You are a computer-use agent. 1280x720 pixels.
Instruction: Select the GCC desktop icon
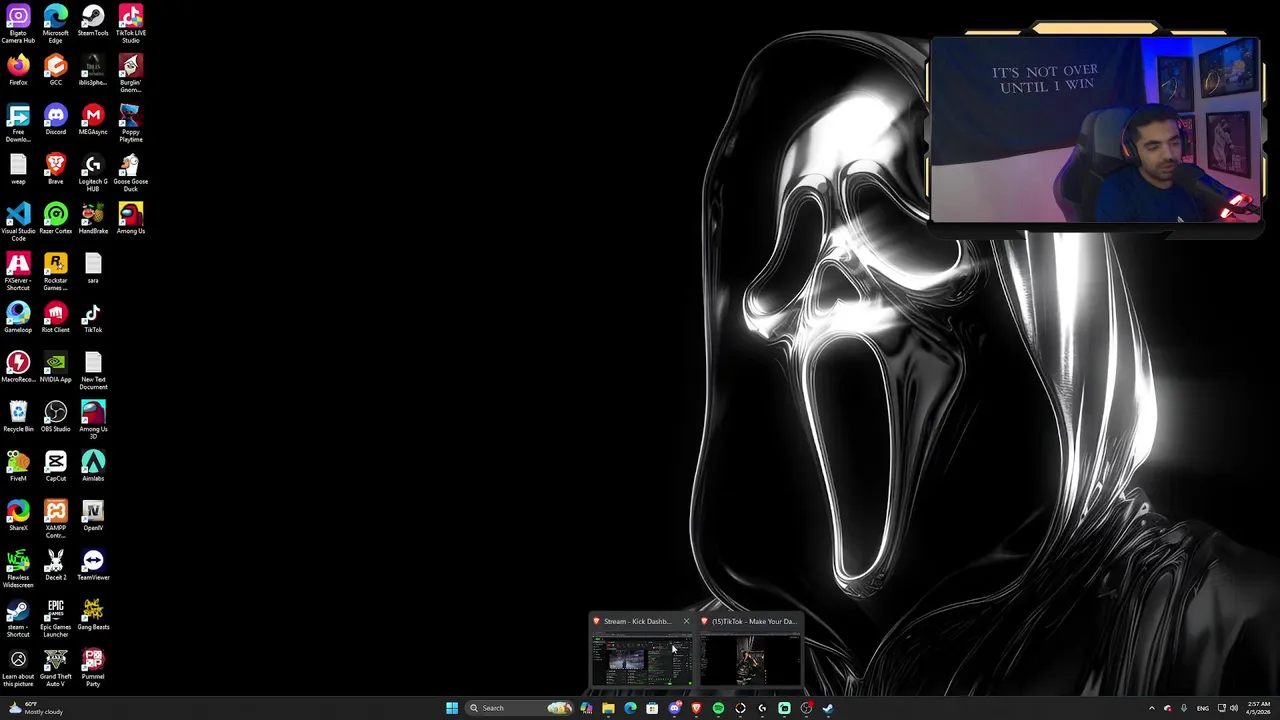(55, 70)
